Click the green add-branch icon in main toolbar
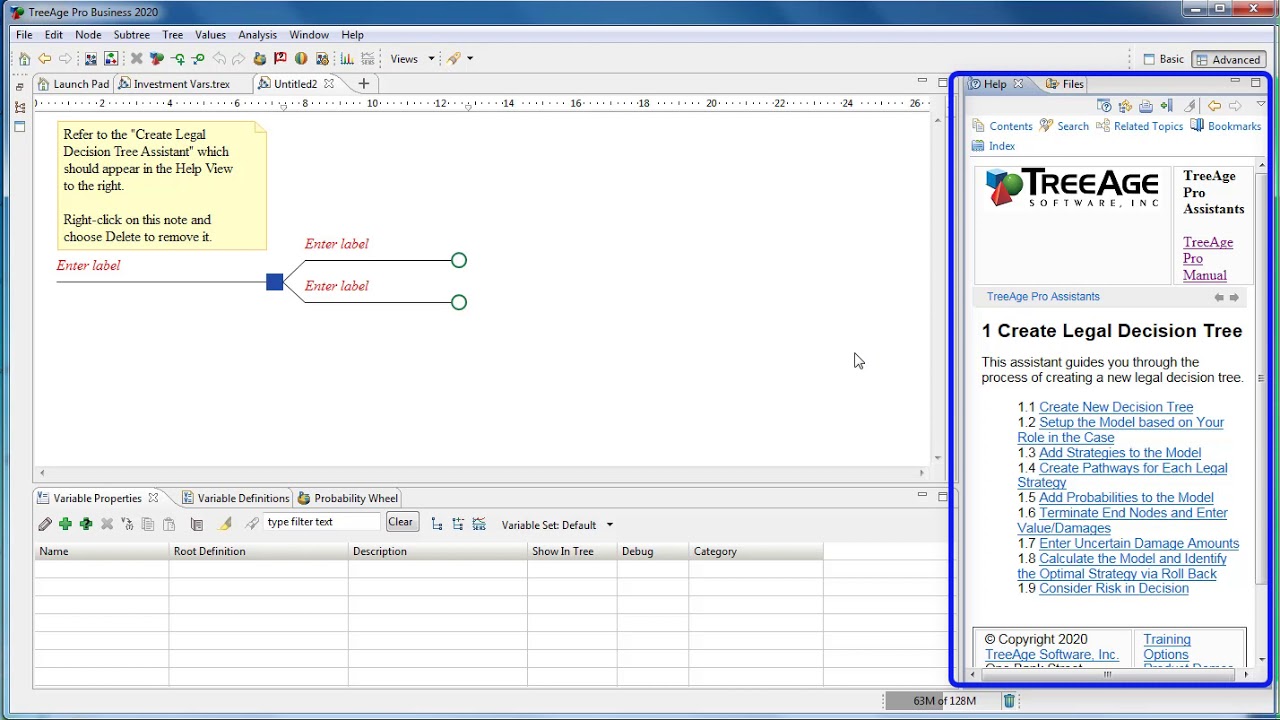The image size is (1280, 720). (x=178, y=59)
